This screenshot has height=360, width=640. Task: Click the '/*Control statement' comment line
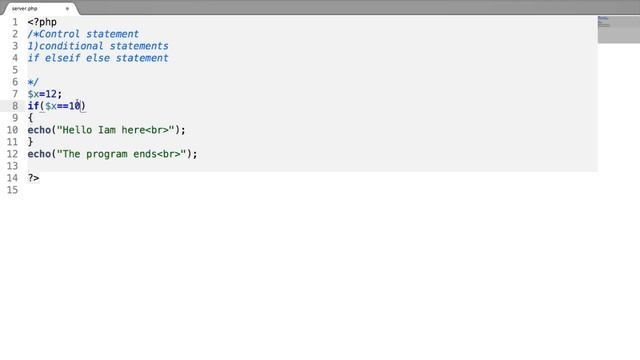point(83,34)
